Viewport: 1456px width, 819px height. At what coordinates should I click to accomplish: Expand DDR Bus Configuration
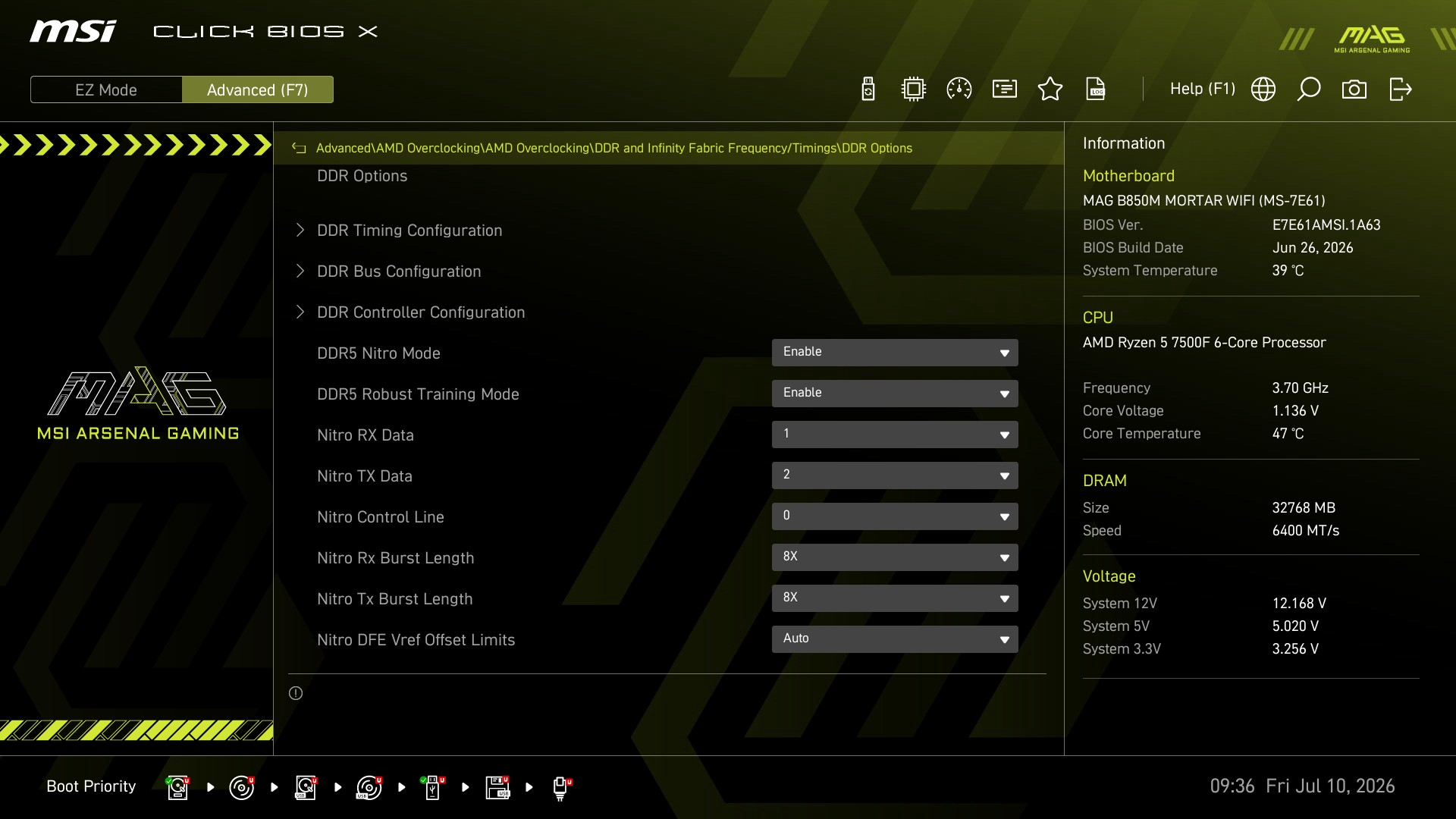(x=399, y=271)
